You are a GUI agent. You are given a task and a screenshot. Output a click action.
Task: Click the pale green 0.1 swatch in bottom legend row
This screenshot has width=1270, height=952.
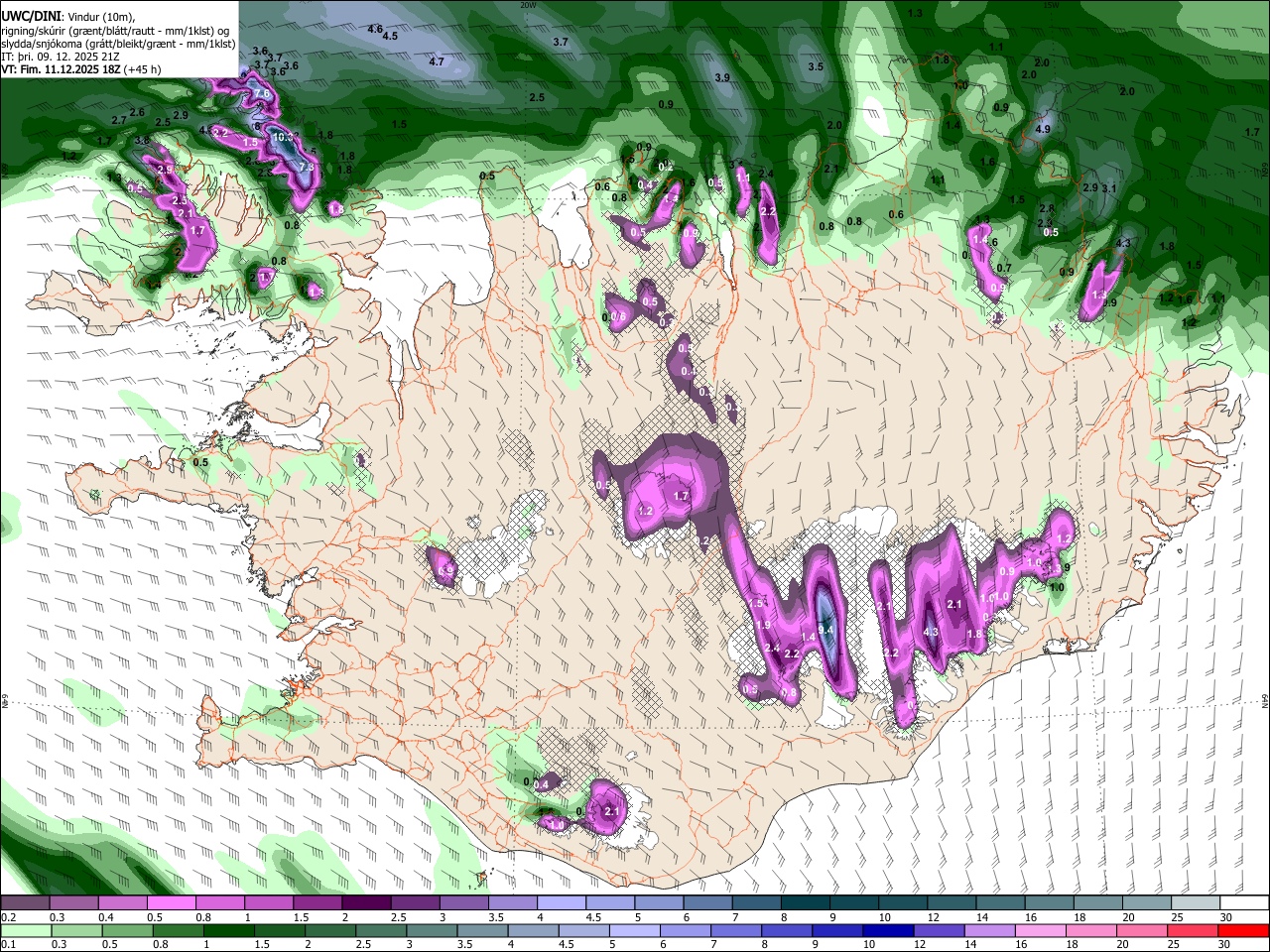[x=25, y=931]
